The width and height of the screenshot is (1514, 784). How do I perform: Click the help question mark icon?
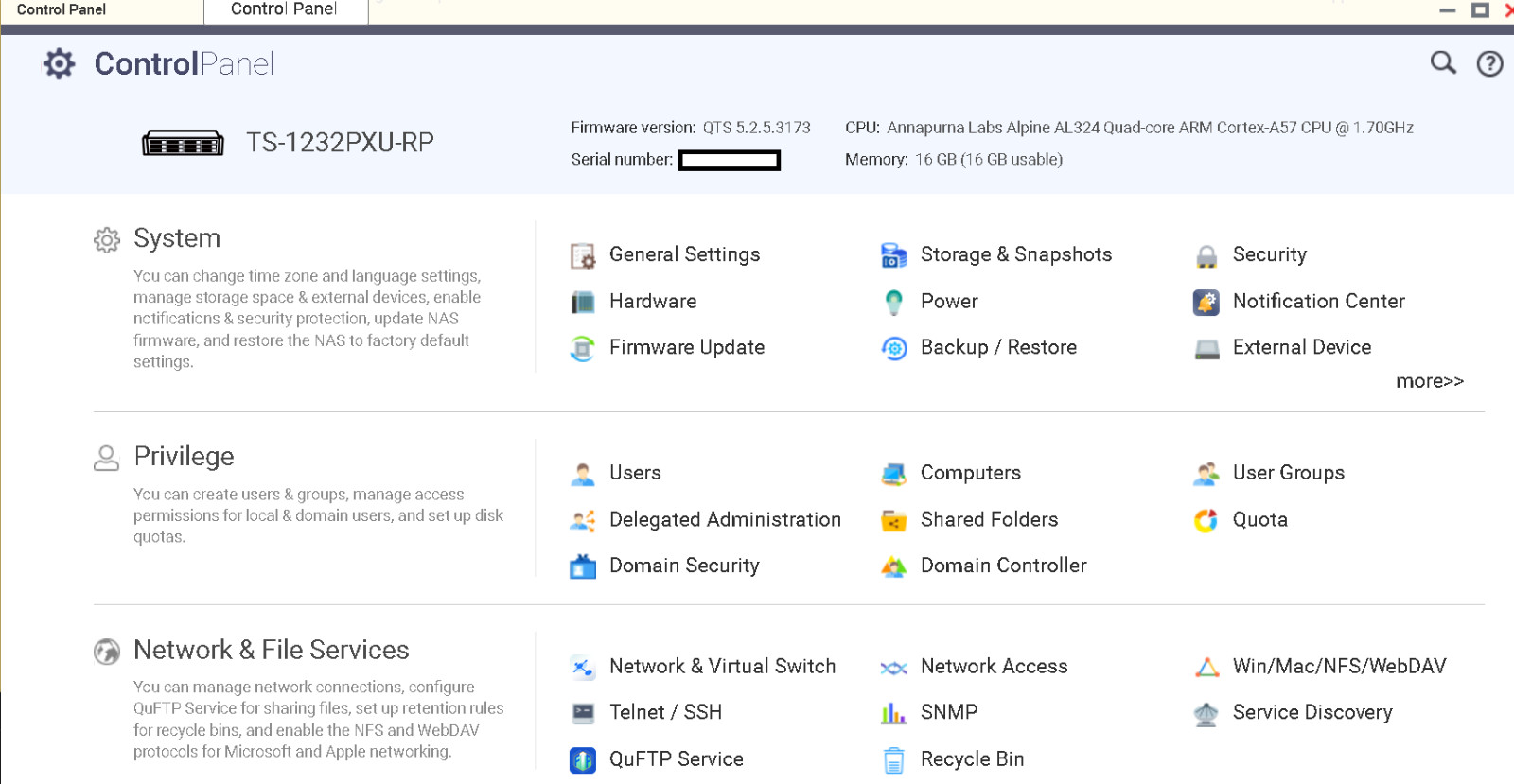[x=1489, y=63]
